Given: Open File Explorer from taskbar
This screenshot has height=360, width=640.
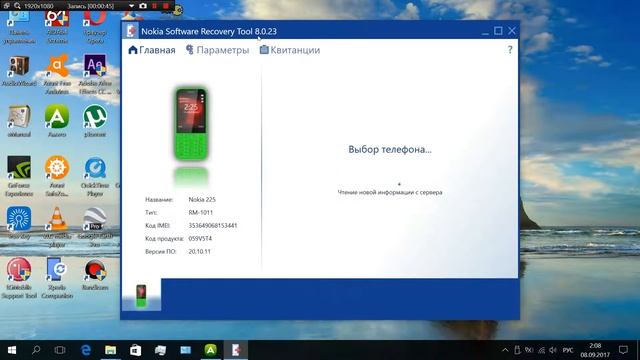Looking at the screenshot, I should click(111, 350).
